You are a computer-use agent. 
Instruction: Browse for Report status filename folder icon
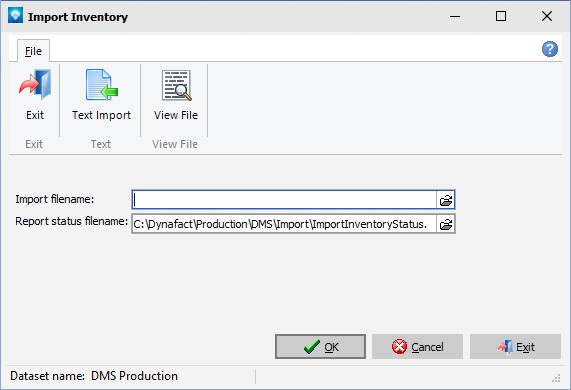pos(446,224)
